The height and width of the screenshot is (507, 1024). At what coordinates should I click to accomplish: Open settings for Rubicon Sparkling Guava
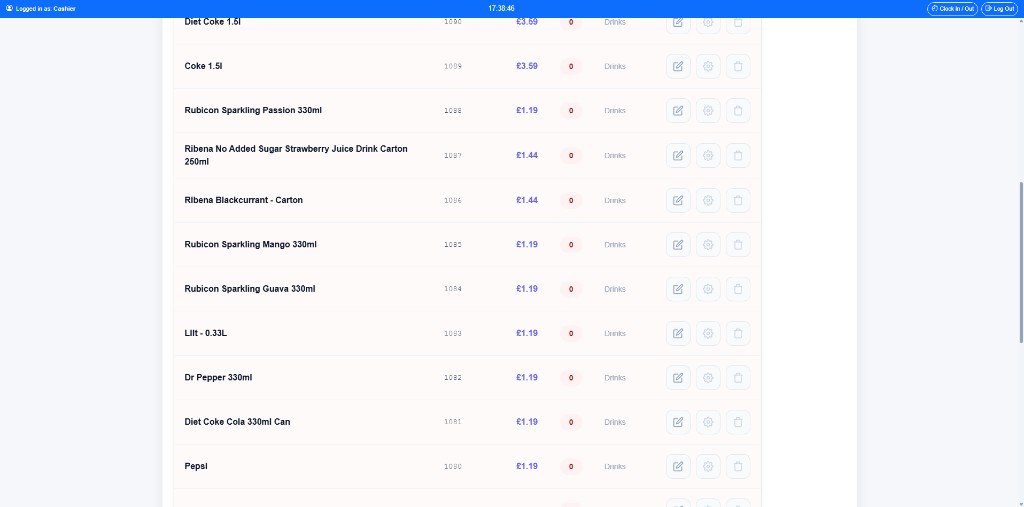(708, 289)
